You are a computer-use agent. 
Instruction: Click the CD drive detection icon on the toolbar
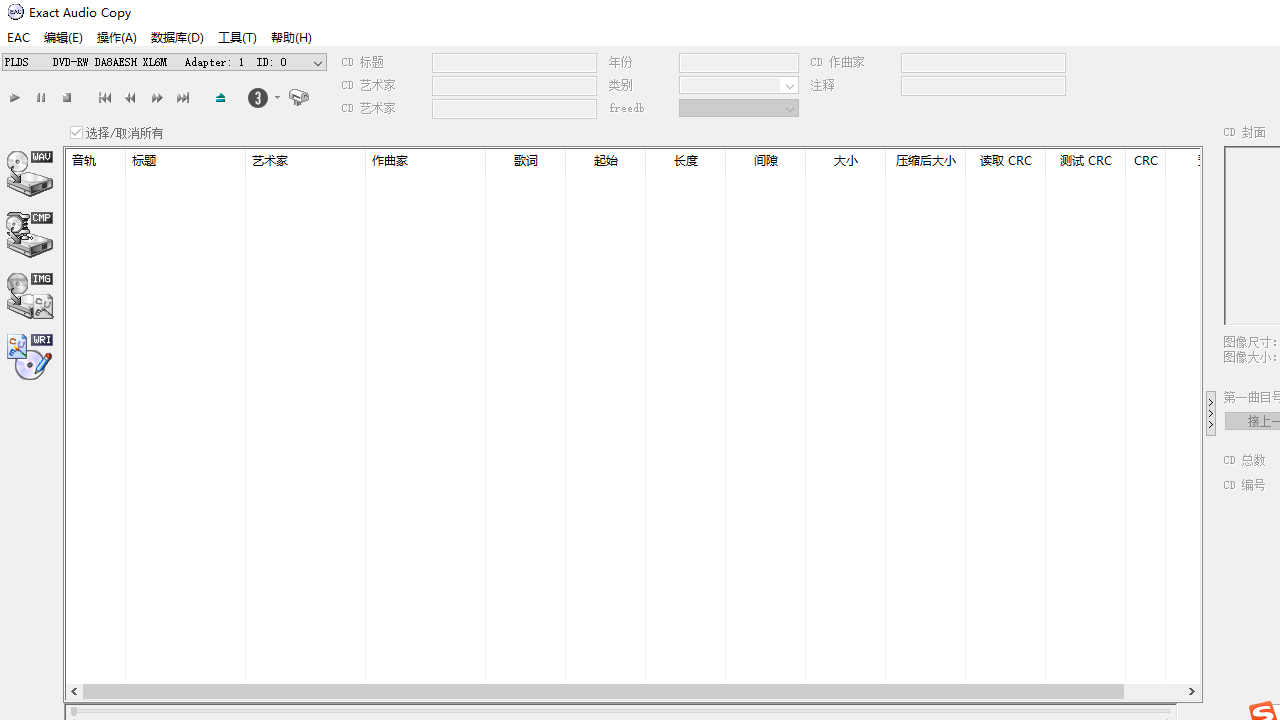(x=298, y=97)
